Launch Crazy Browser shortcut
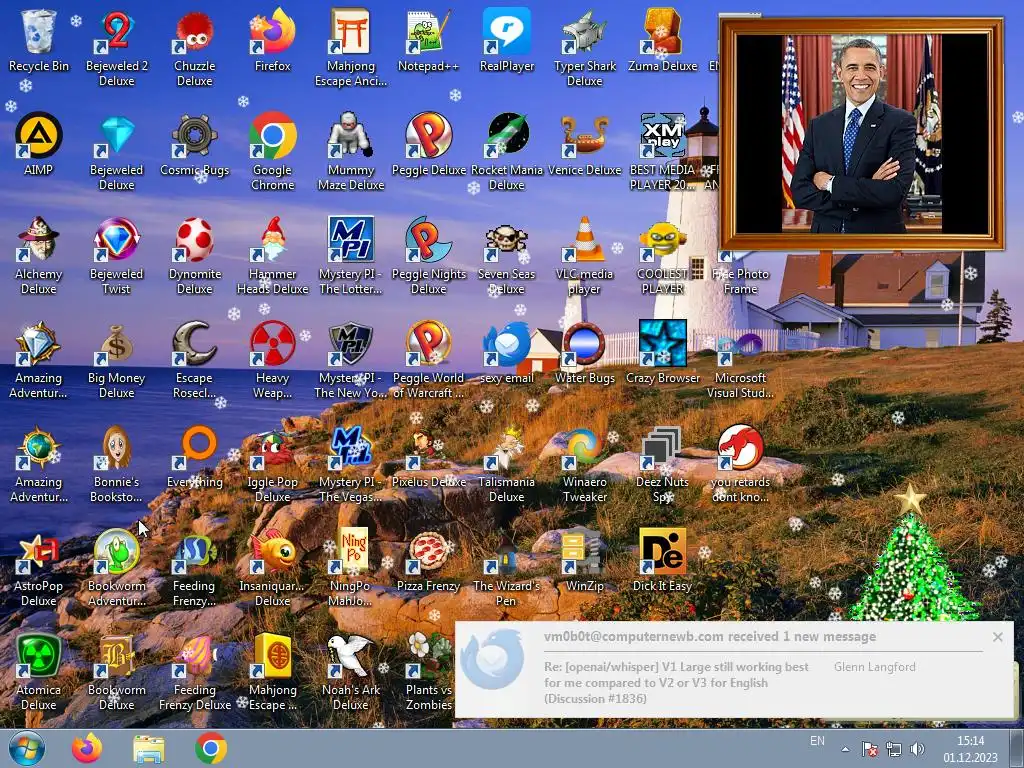 tap(662, 352)
